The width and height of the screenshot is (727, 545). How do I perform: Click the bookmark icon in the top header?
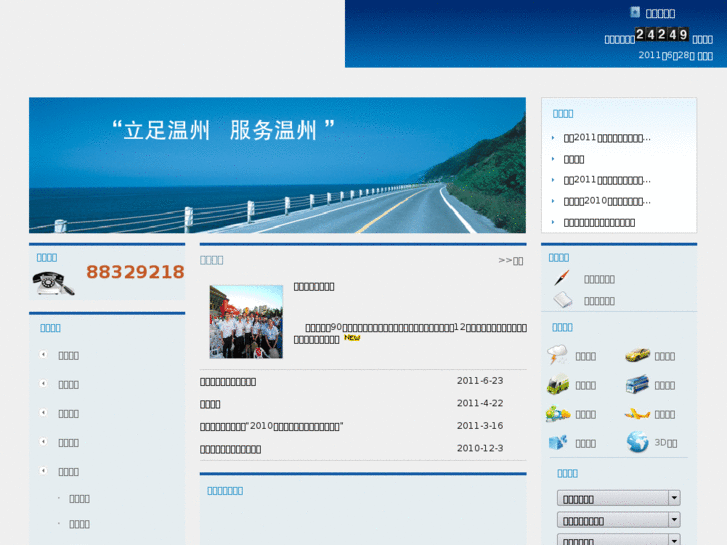pyautogui.click(x=635, y=12)
